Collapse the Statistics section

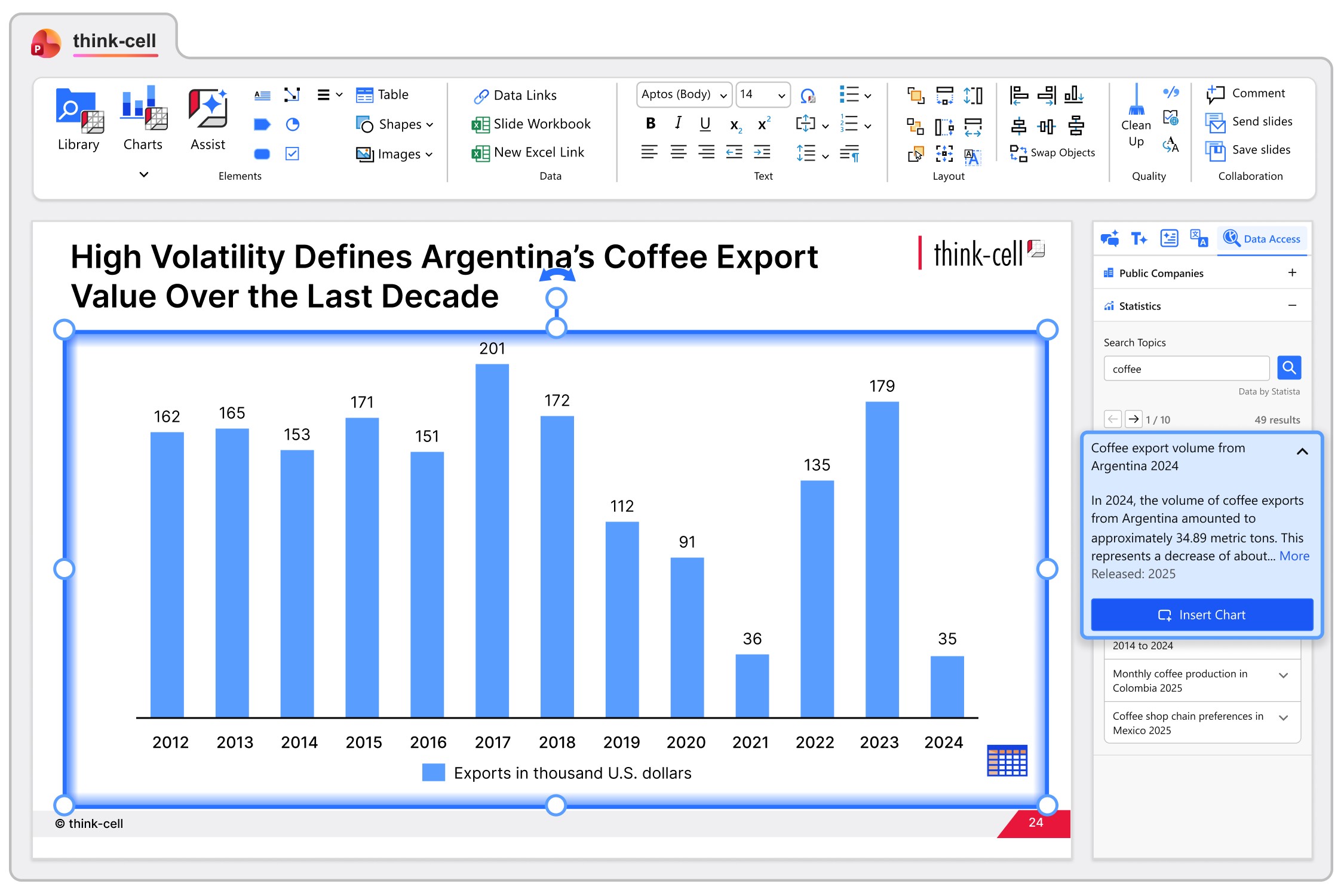click(x=1292, y=306)
